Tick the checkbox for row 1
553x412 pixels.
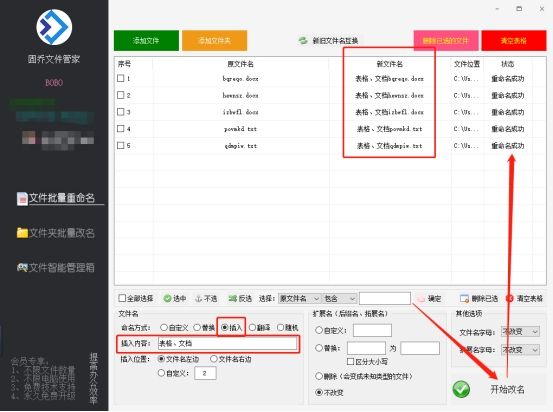121,78
